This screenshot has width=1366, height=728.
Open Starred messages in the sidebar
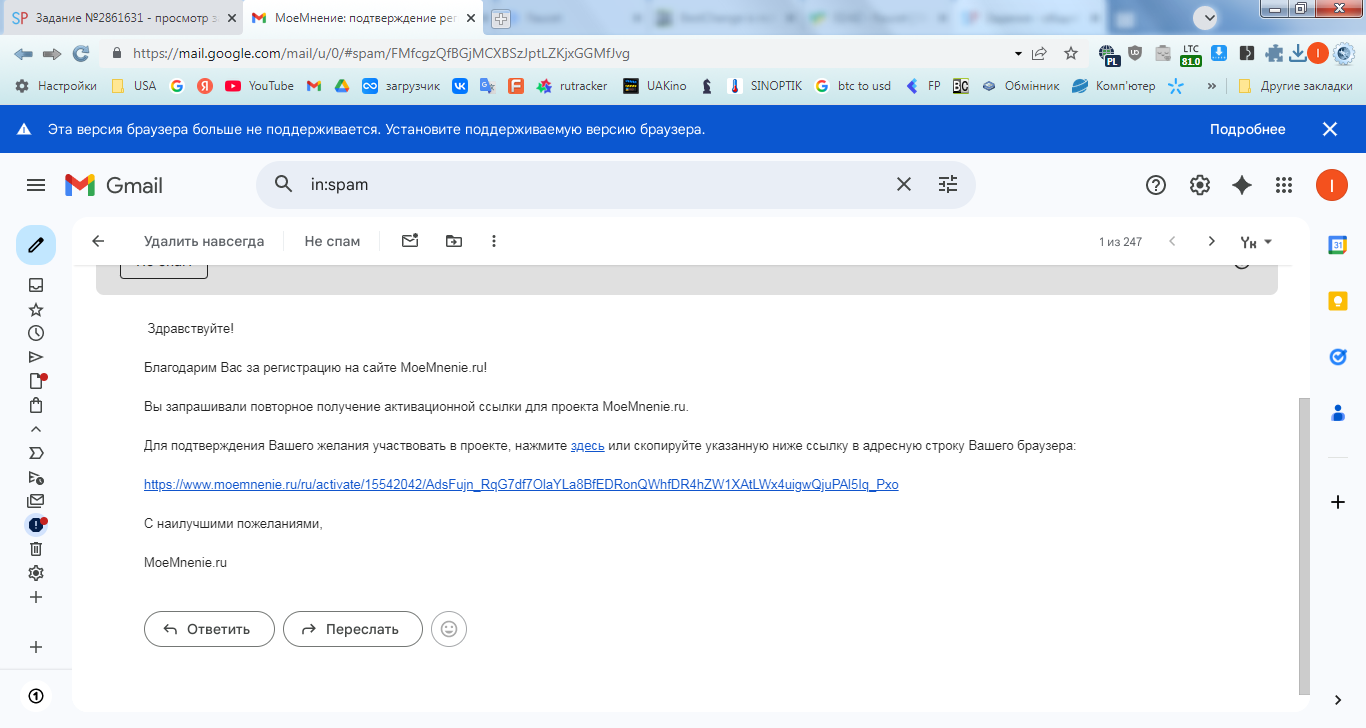point(36,309)
